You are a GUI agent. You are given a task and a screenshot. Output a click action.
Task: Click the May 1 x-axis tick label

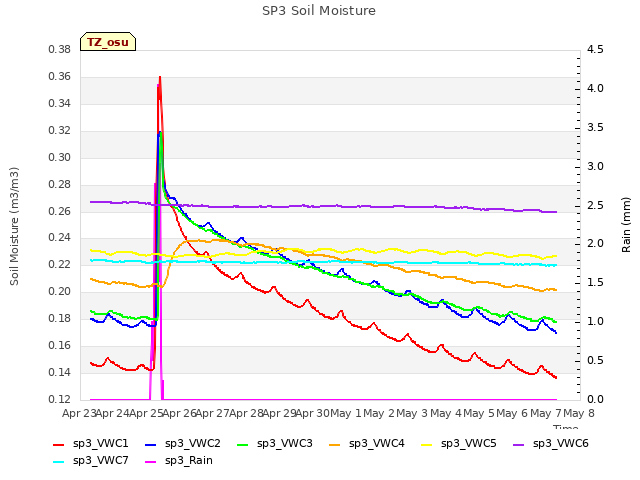coord(346,413)
